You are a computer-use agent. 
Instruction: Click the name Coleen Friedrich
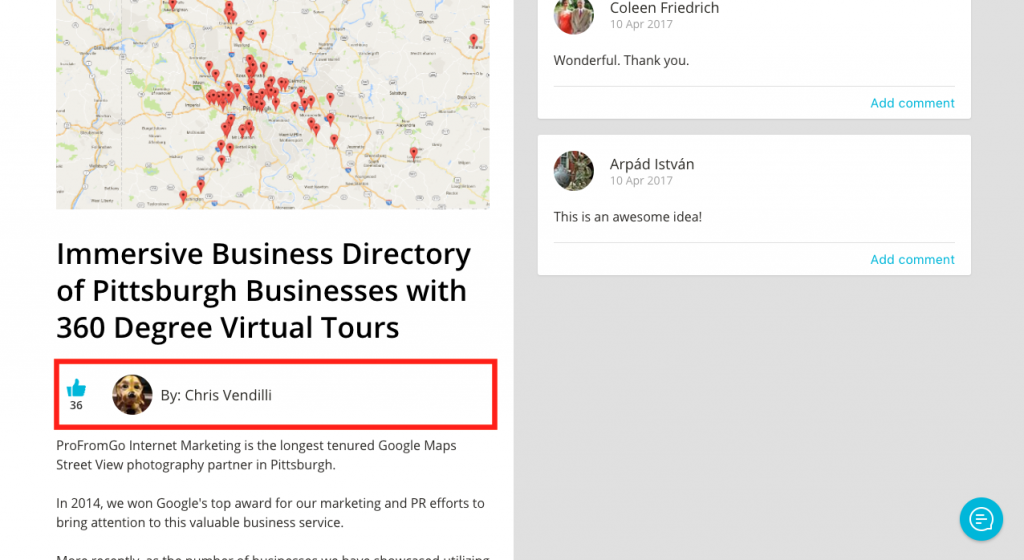(x=664, y=8)
